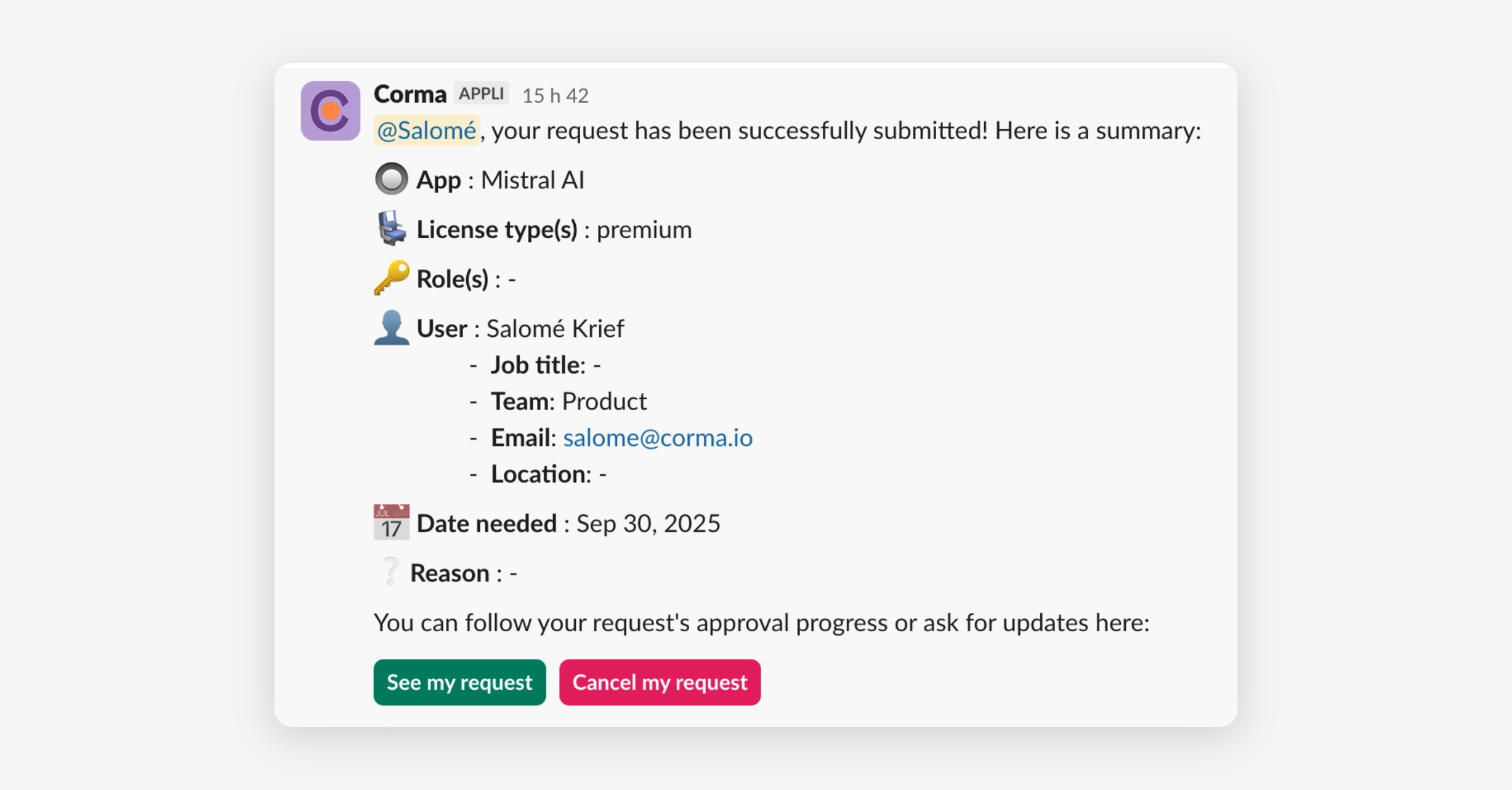
Task: Click the Corma app avatar icon
Action: 330,111
